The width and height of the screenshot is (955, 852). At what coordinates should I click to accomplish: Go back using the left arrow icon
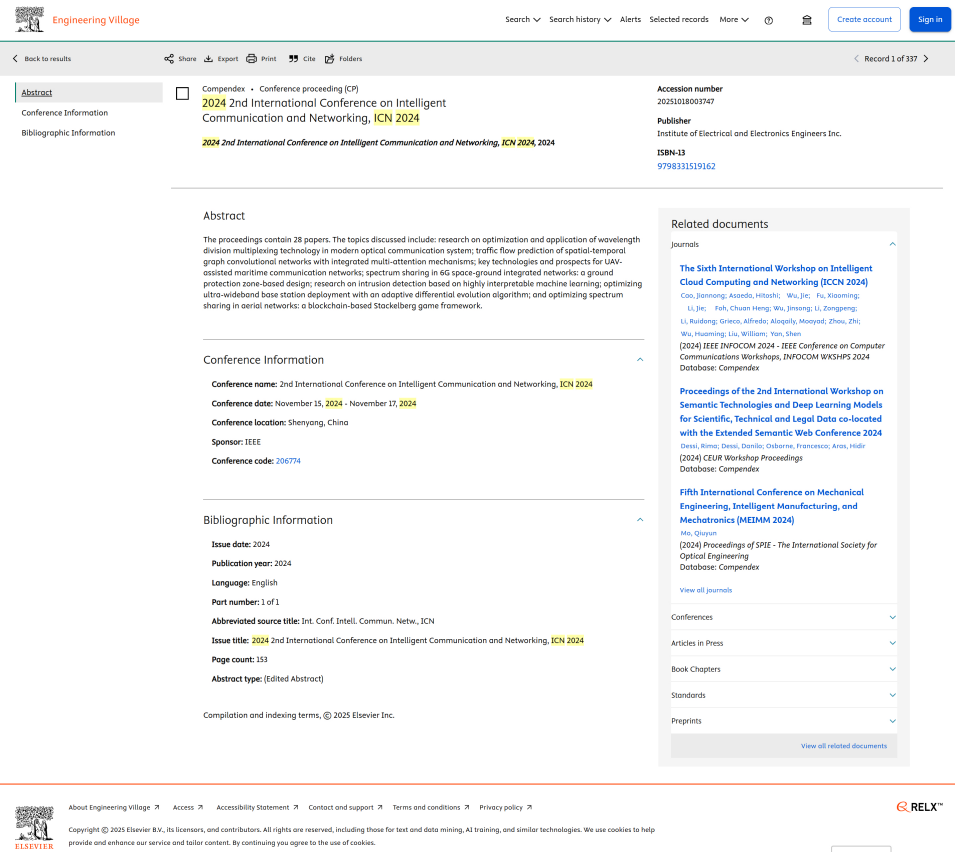tap(15, 58)
